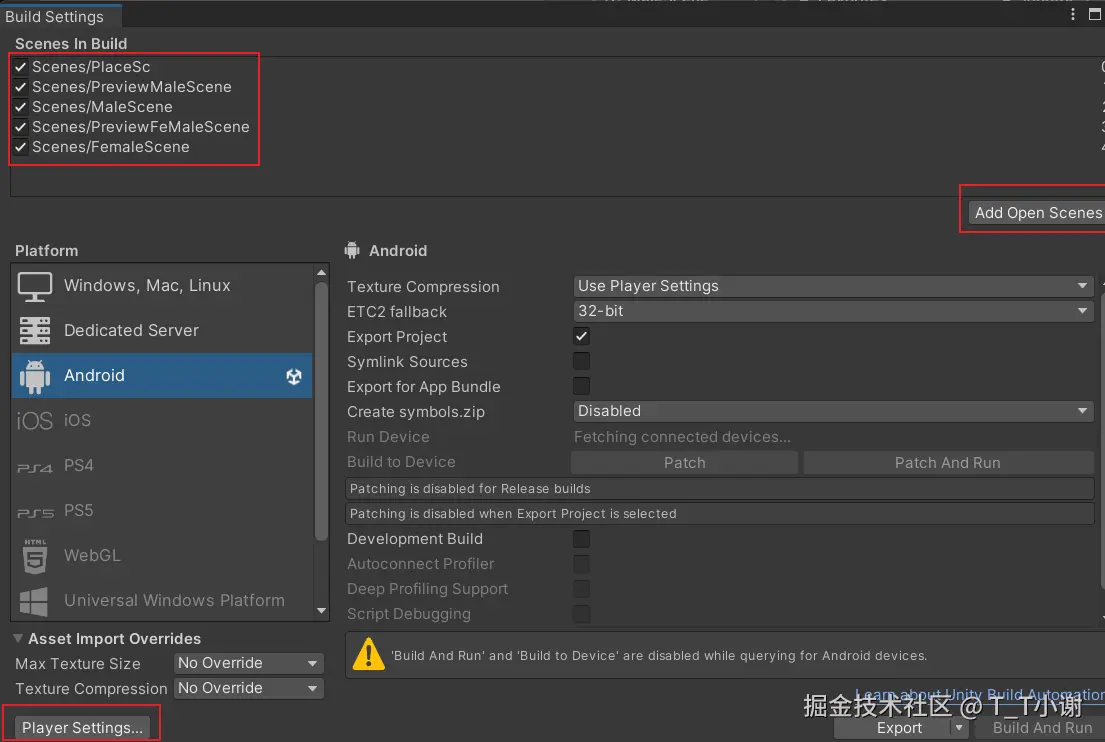Uncheck Scenes/FemaleScene scene
Viewport: 1105px width, 742px height.
[x=20, y=147]
